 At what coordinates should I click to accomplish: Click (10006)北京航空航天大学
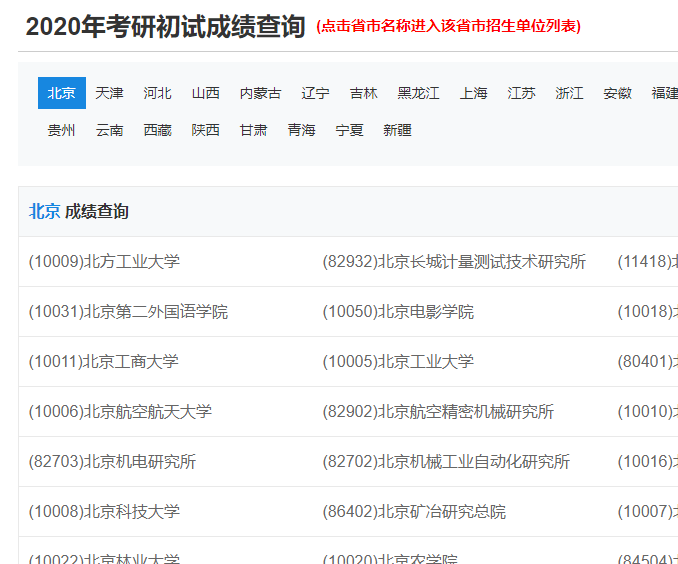[x=120, y=412]
